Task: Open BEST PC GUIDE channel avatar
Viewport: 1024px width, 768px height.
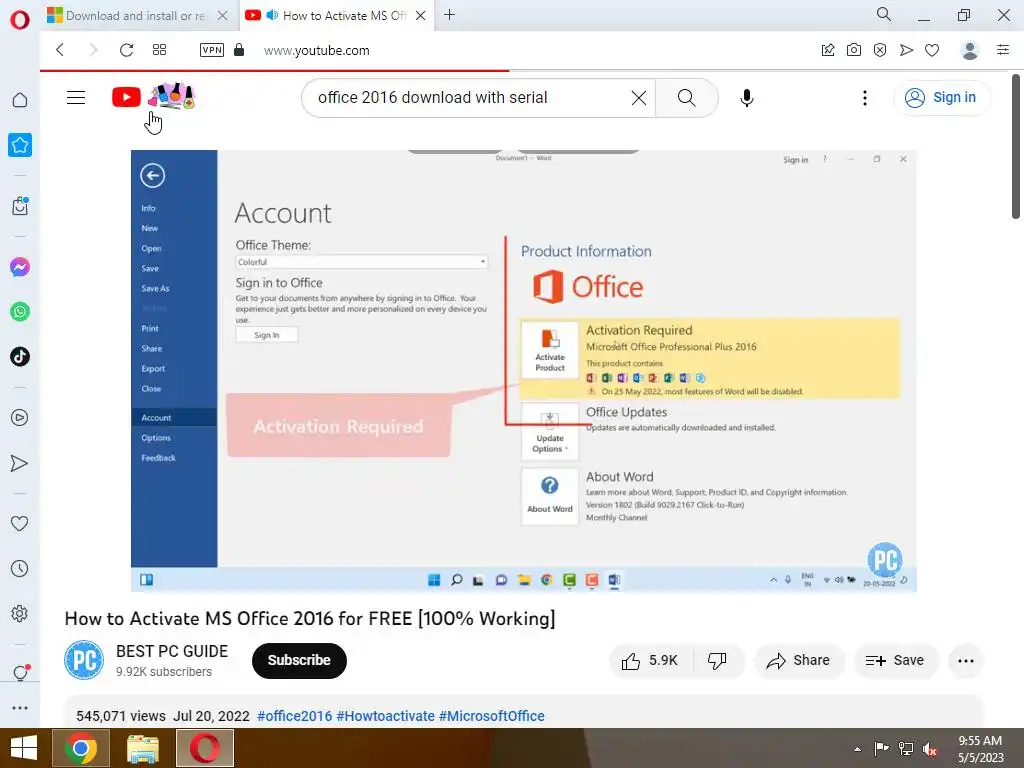Action: click(x=84, y=660)
